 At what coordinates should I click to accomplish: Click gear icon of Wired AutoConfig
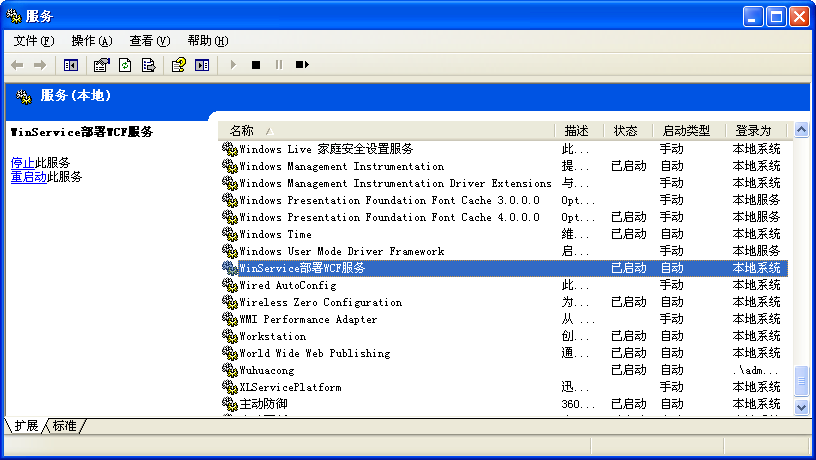click(x=230, y=285)
